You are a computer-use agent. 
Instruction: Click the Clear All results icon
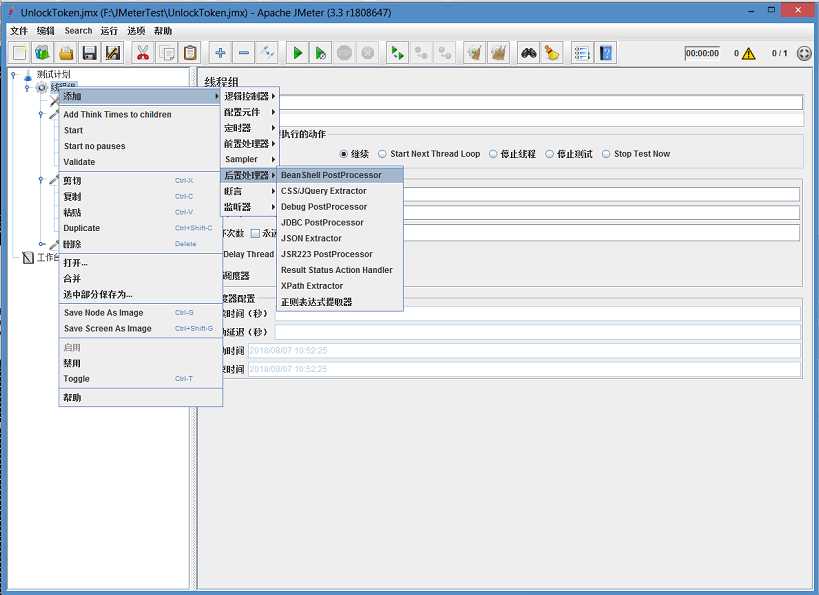click(x=498, y=53)
